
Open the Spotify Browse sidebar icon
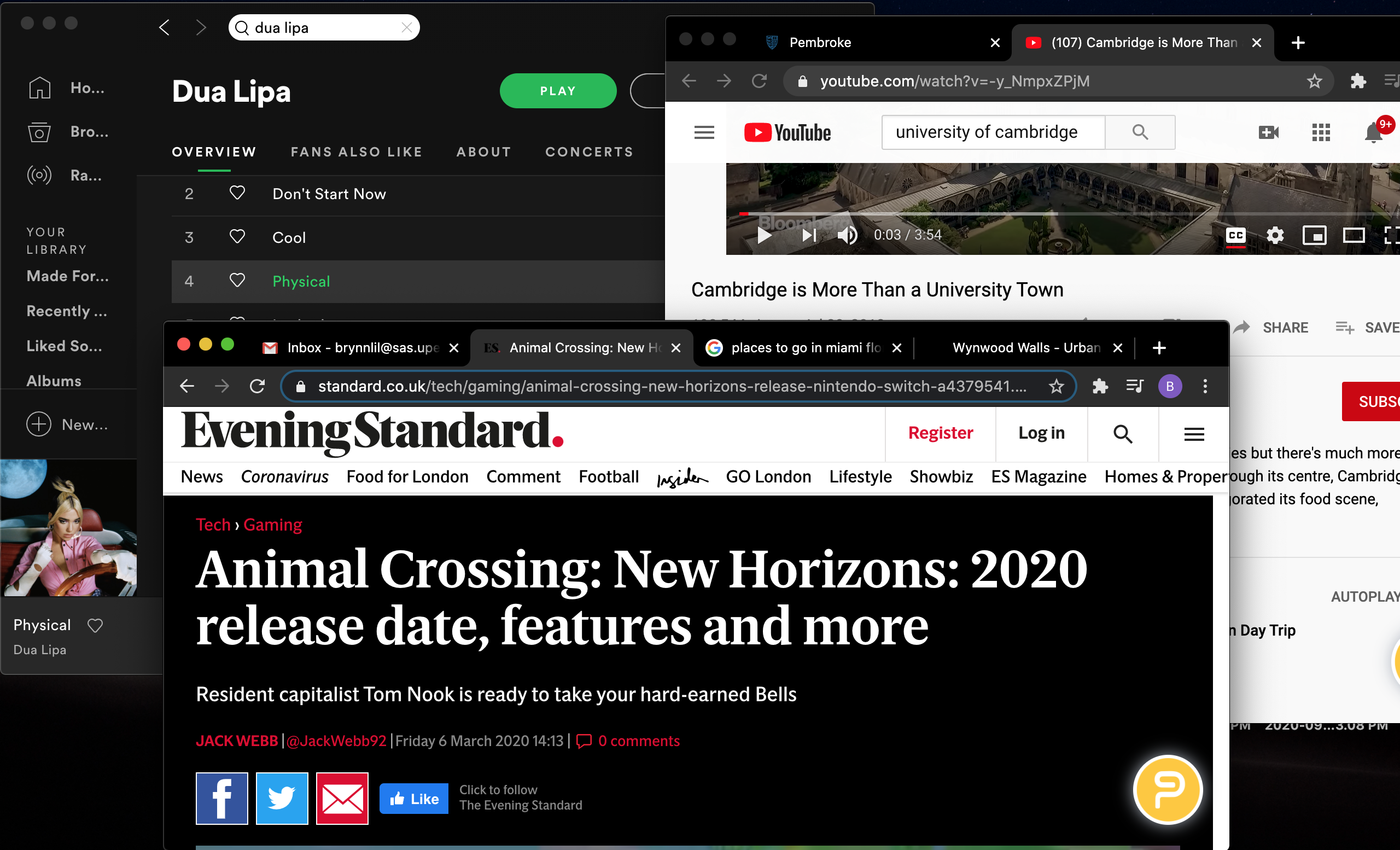(x=39, y=132)
